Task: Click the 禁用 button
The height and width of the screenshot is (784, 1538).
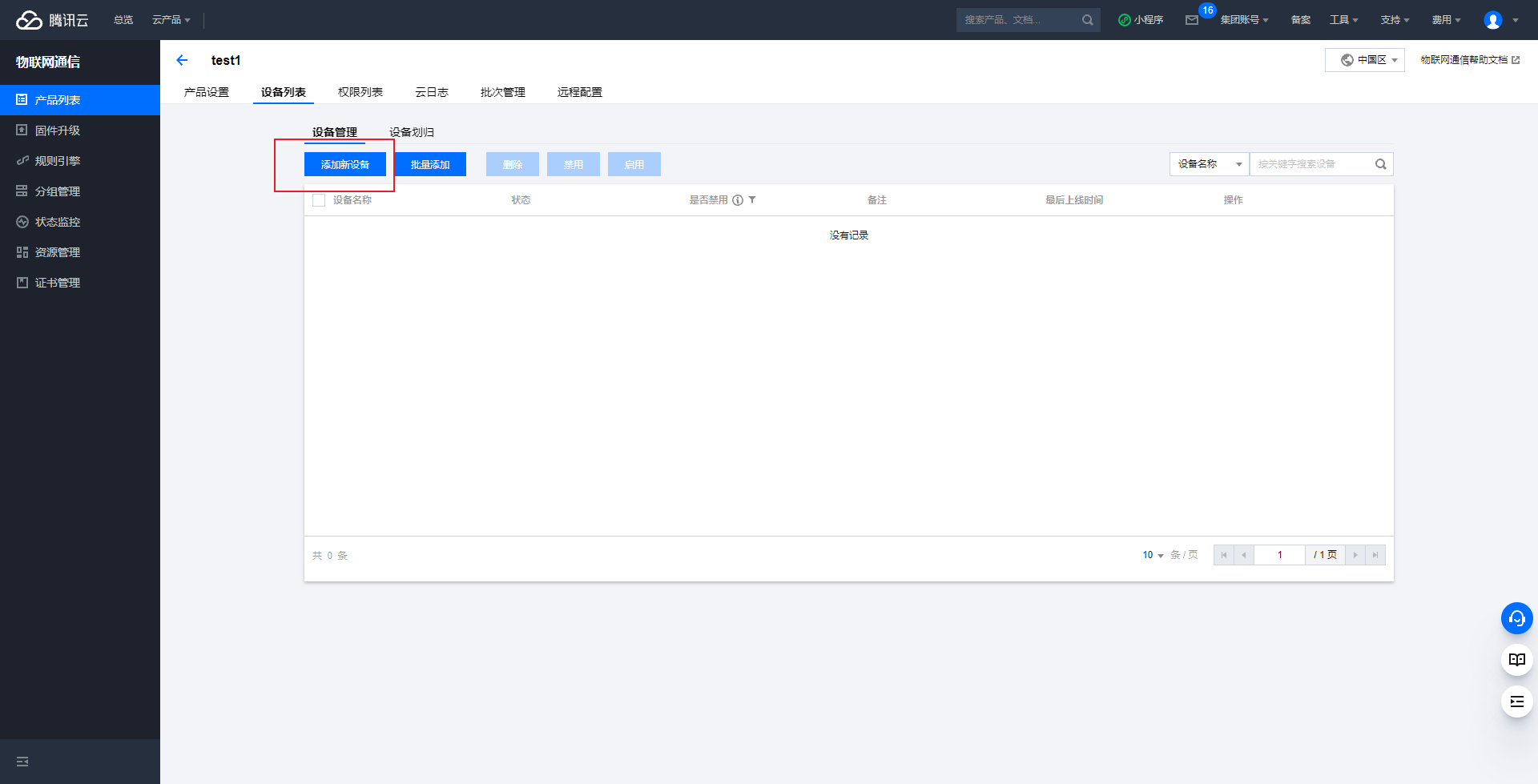Action: (x=574, y=164)
